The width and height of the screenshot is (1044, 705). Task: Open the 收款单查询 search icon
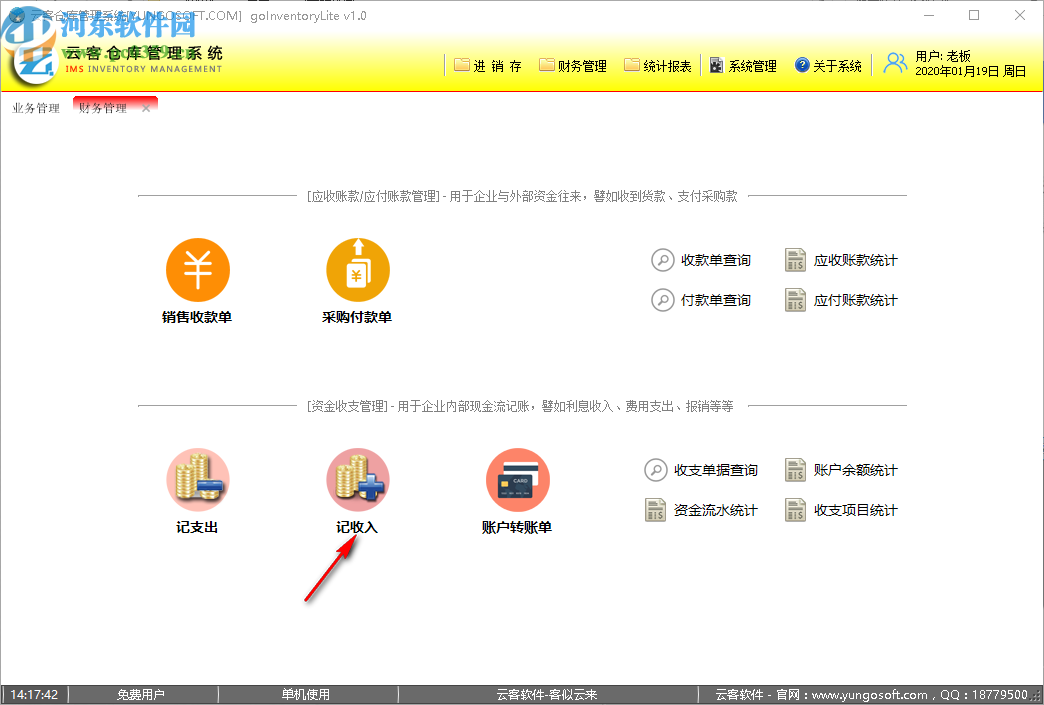click(662, 259)
